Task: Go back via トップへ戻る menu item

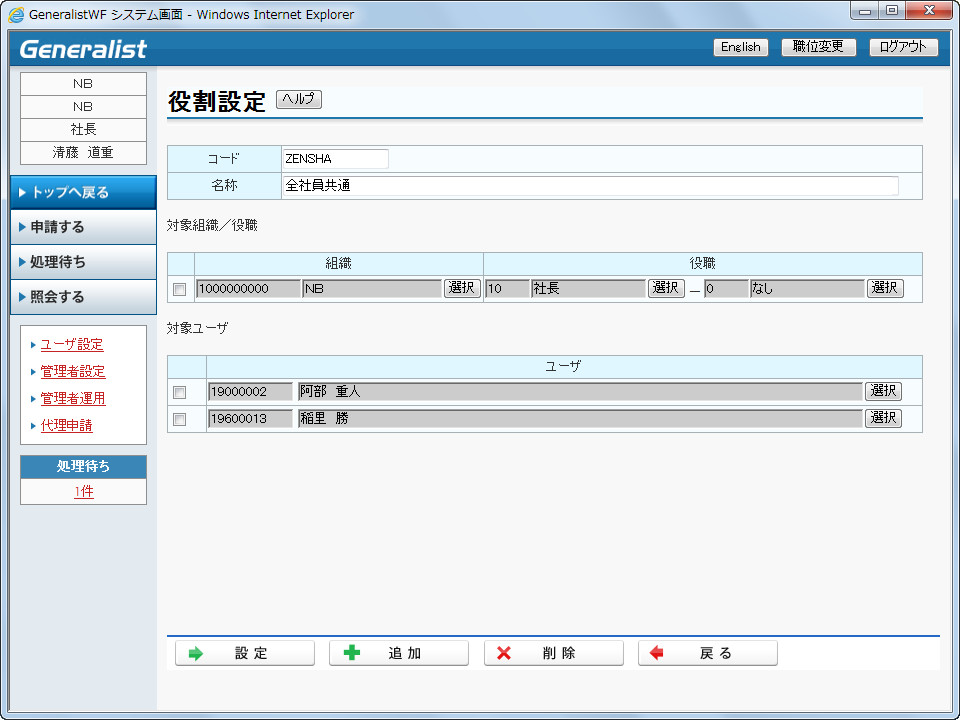Action: [83, 192]
